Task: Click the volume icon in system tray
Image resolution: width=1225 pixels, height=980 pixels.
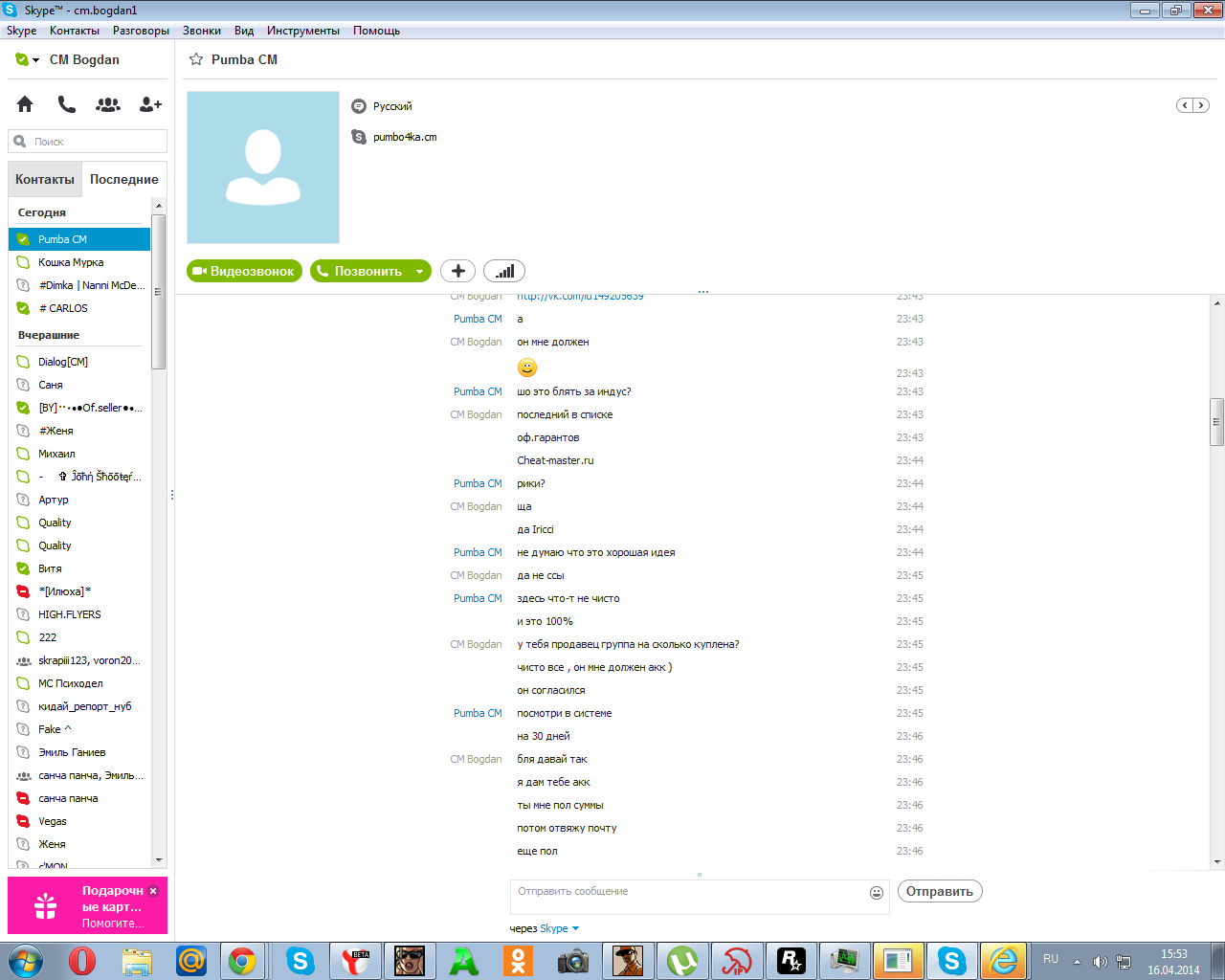Action: click(1101, 961)
